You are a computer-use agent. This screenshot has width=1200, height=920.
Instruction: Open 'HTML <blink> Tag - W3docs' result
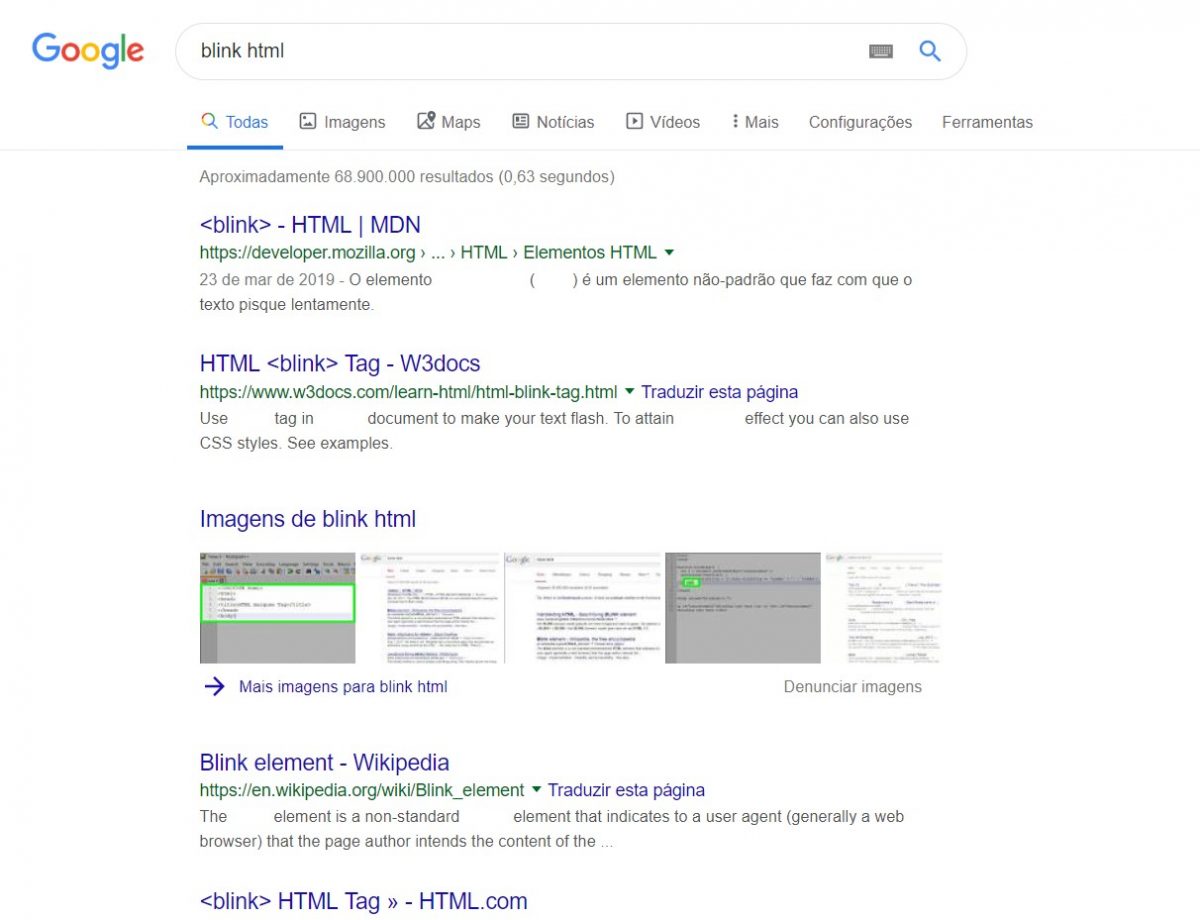point(340,363)
